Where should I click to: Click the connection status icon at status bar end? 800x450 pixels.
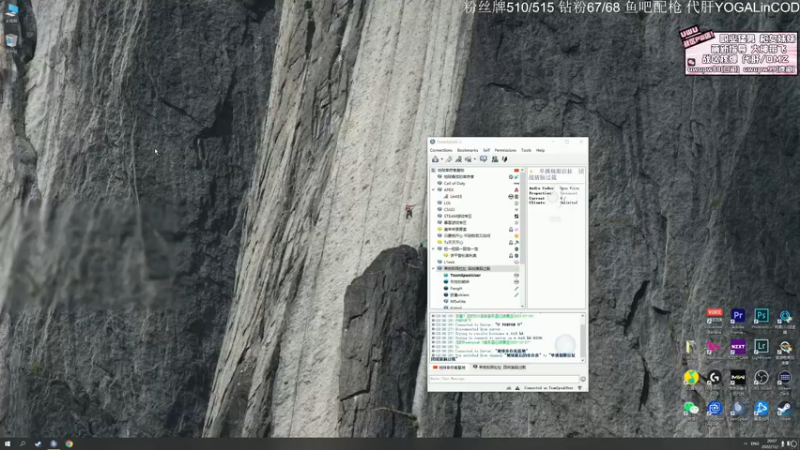point(580,388)
